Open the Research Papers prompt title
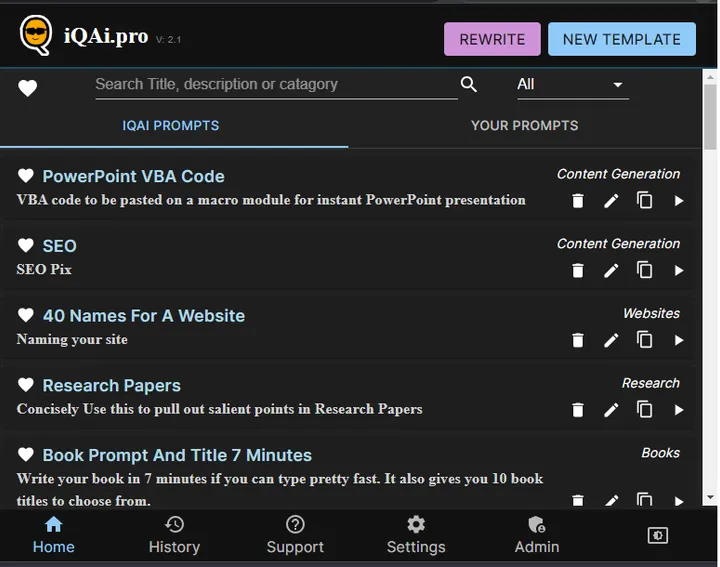This screenshot has height=567, width=720. pos(112,386)
